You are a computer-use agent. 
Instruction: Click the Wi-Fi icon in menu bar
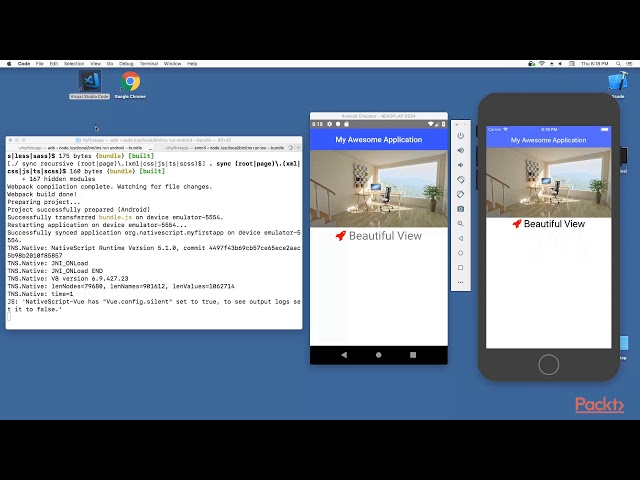coord(542,64)
